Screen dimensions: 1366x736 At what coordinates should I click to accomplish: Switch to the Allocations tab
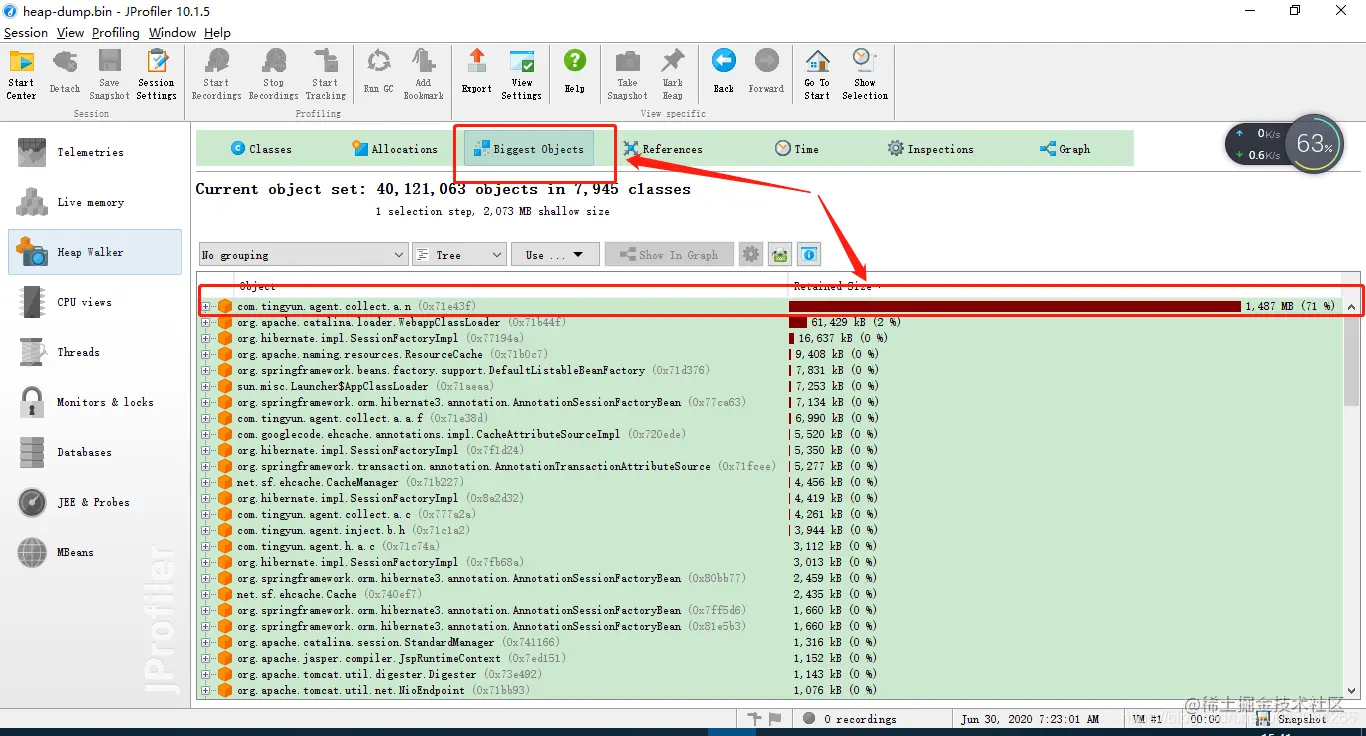(x=395, y=149)
